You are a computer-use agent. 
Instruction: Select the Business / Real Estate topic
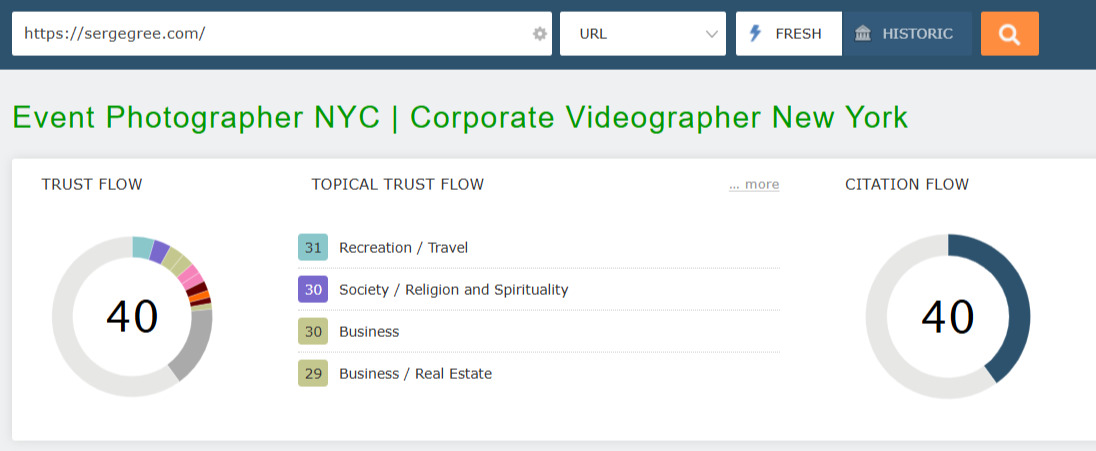(x=415, y=373)
